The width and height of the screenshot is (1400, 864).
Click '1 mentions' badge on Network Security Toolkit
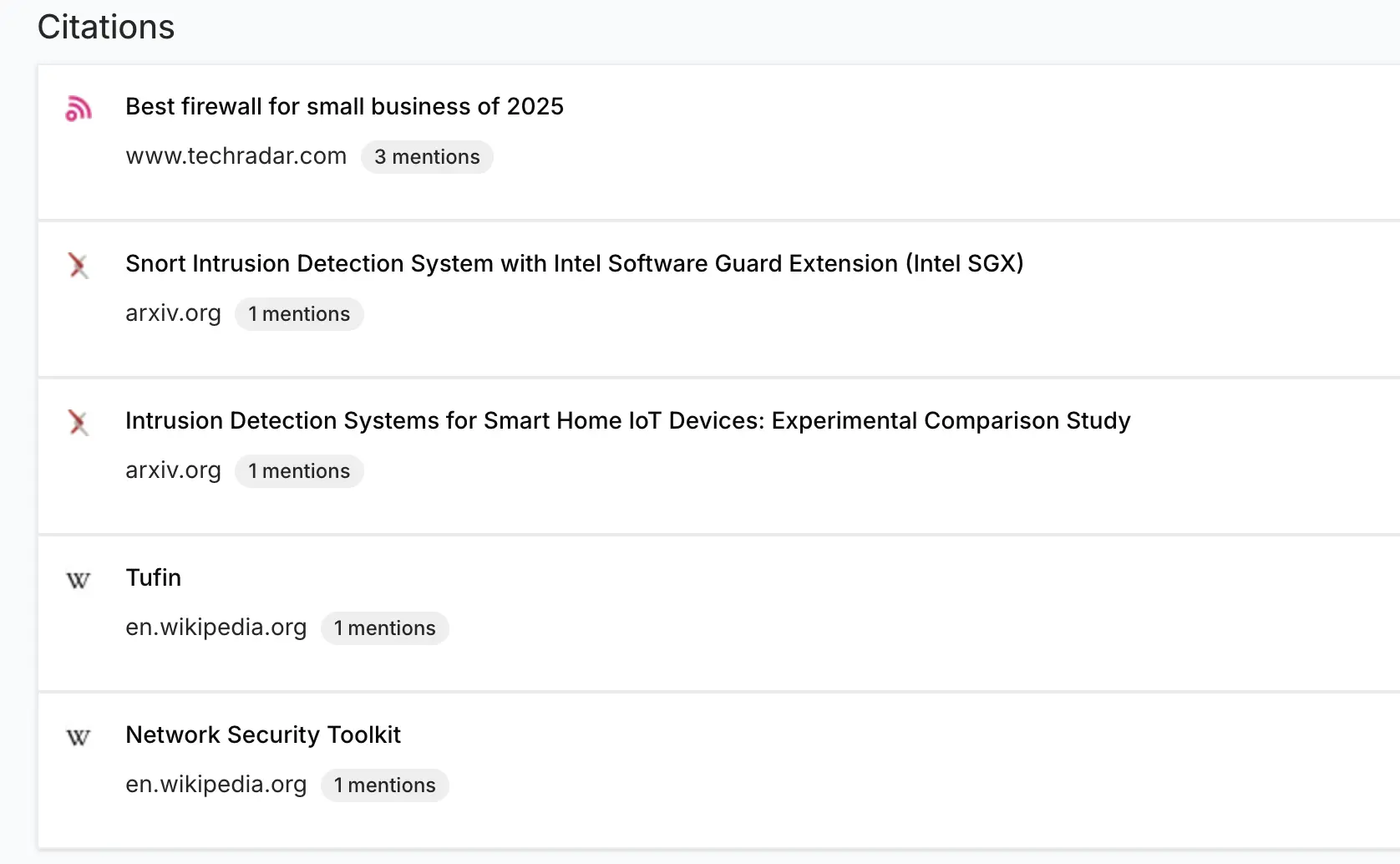(385, 785)
